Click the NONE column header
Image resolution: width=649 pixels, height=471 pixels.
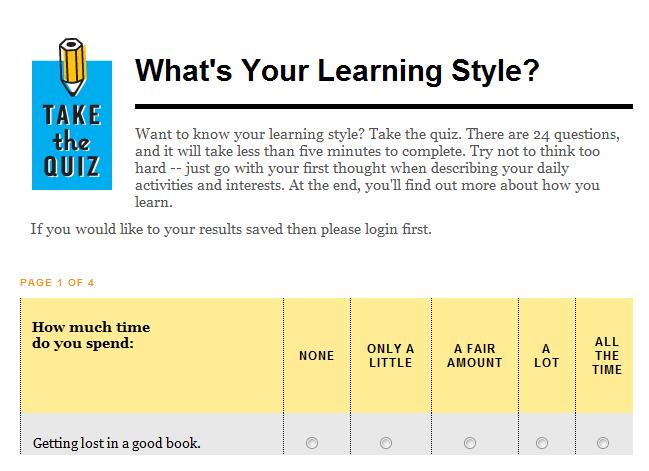[317, 356]
